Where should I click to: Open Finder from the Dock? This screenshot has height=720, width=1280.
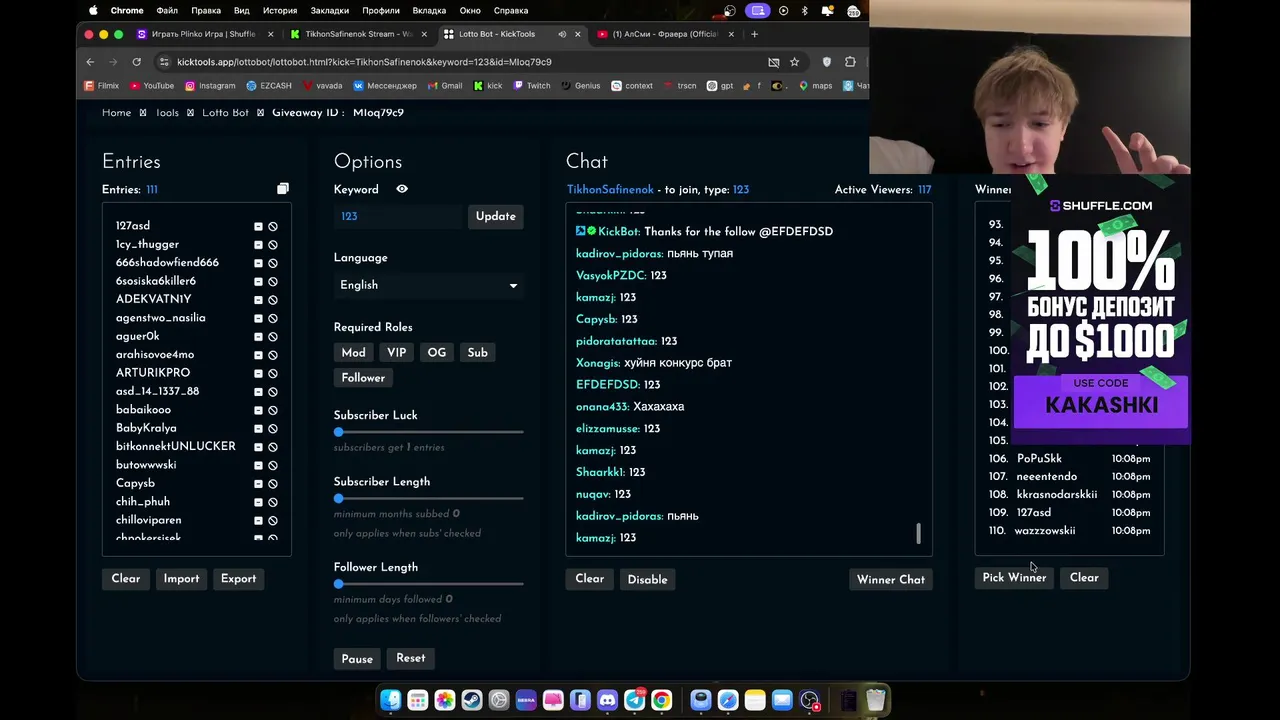pos(391,700)
